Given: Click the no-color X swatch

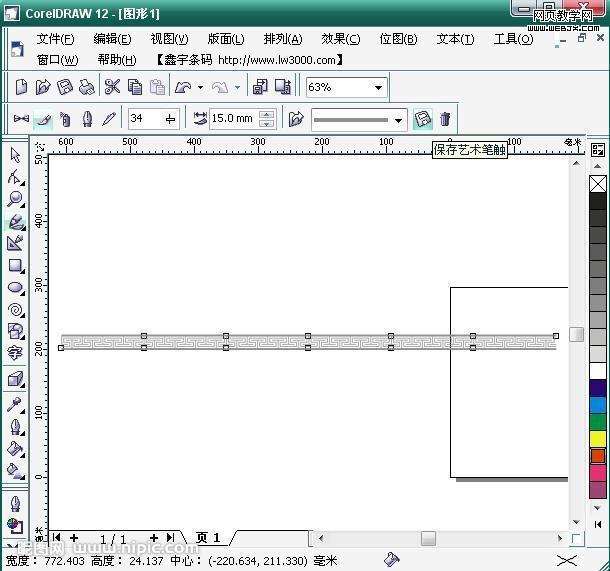Looking at the screenshot, I should tap(598, 184).
